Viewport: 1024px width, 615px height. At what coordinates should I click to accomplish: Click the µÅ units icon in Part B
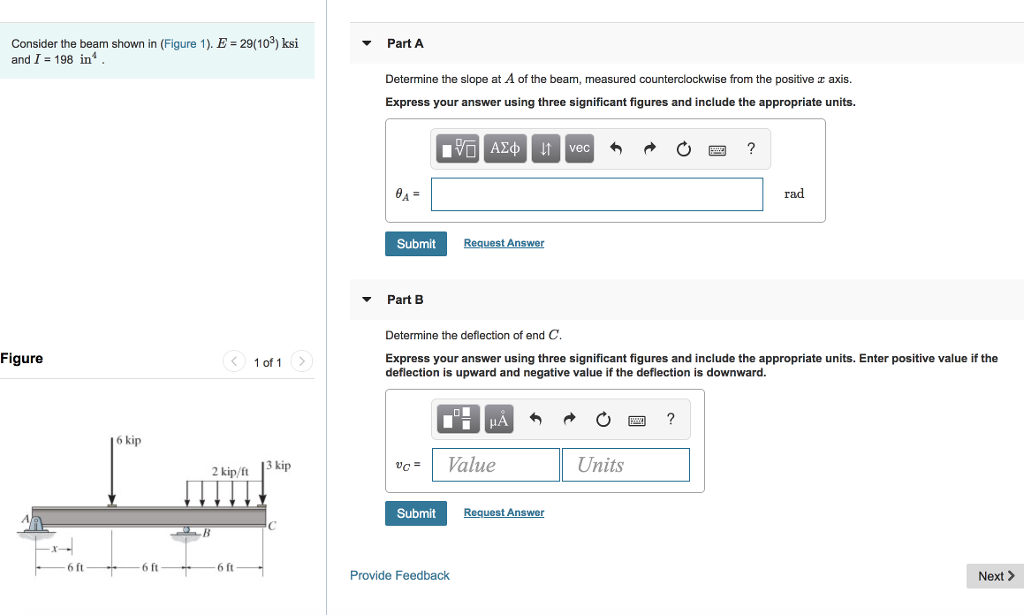tap(497, 419)
